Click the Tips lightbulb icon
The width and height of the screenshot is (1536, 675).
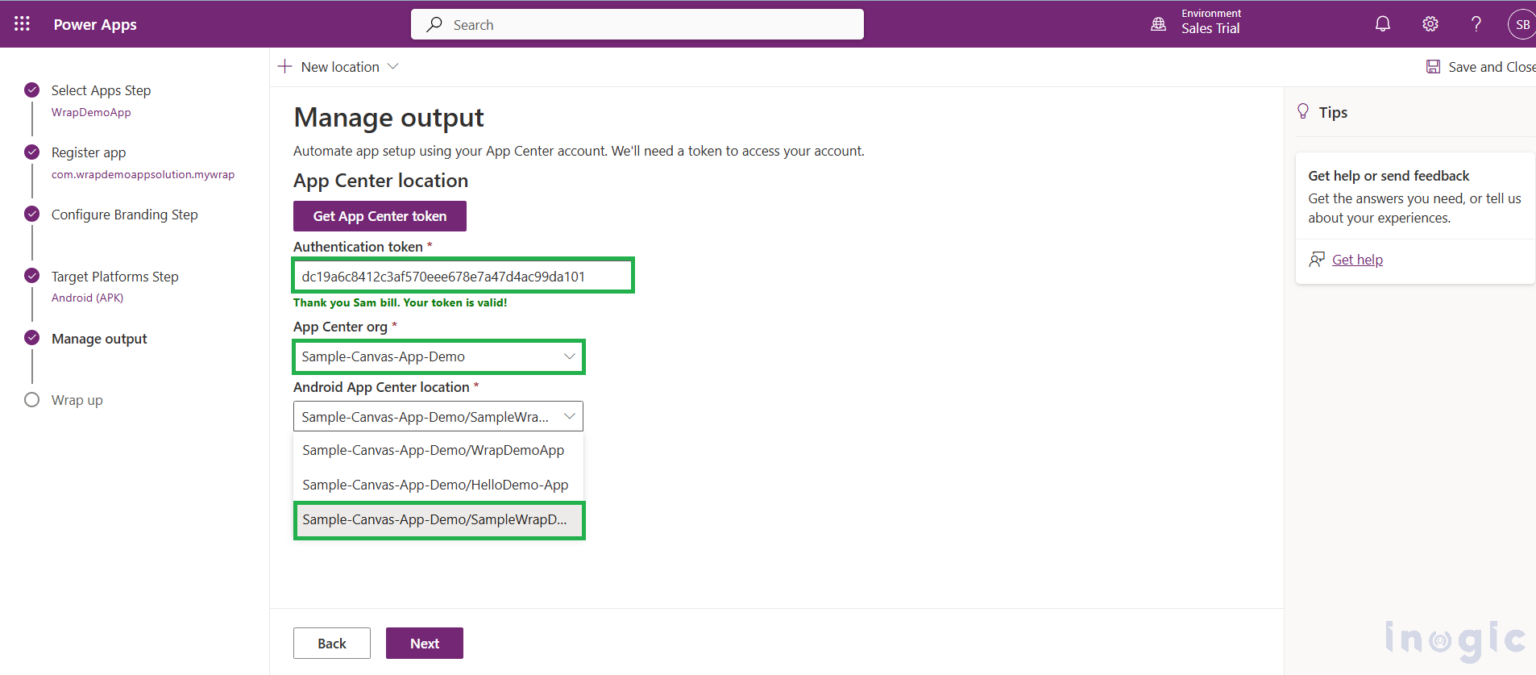(1302, 111)
